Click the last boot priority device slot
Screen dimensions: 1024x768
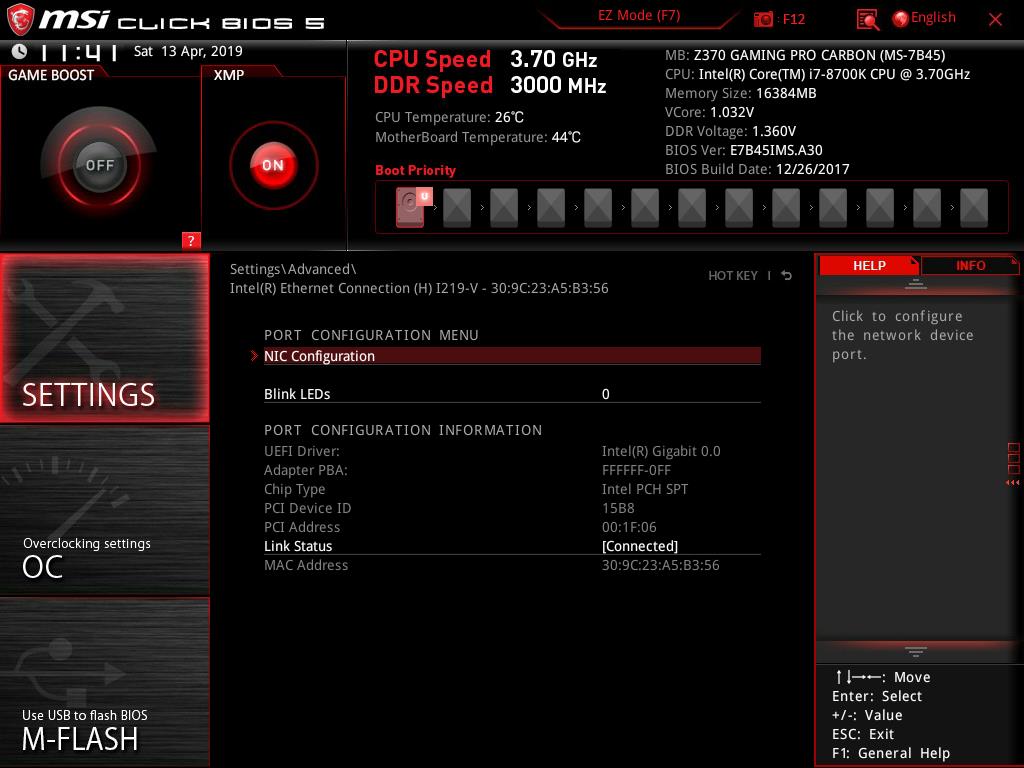pyautogui.click(x=974, y=208)
